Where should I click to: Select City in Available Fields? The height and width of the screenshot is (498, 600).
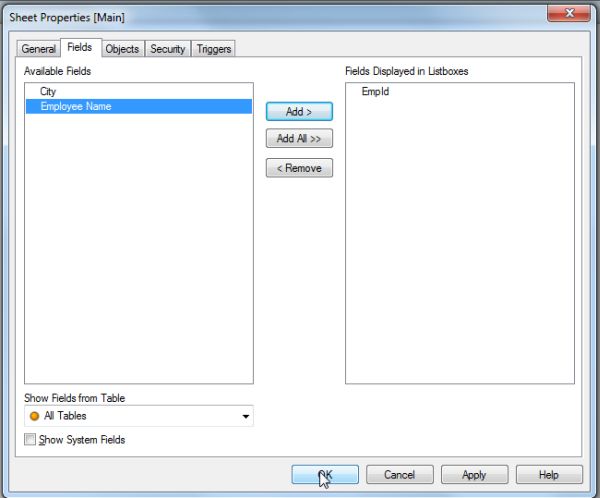(x=139, y=91)
